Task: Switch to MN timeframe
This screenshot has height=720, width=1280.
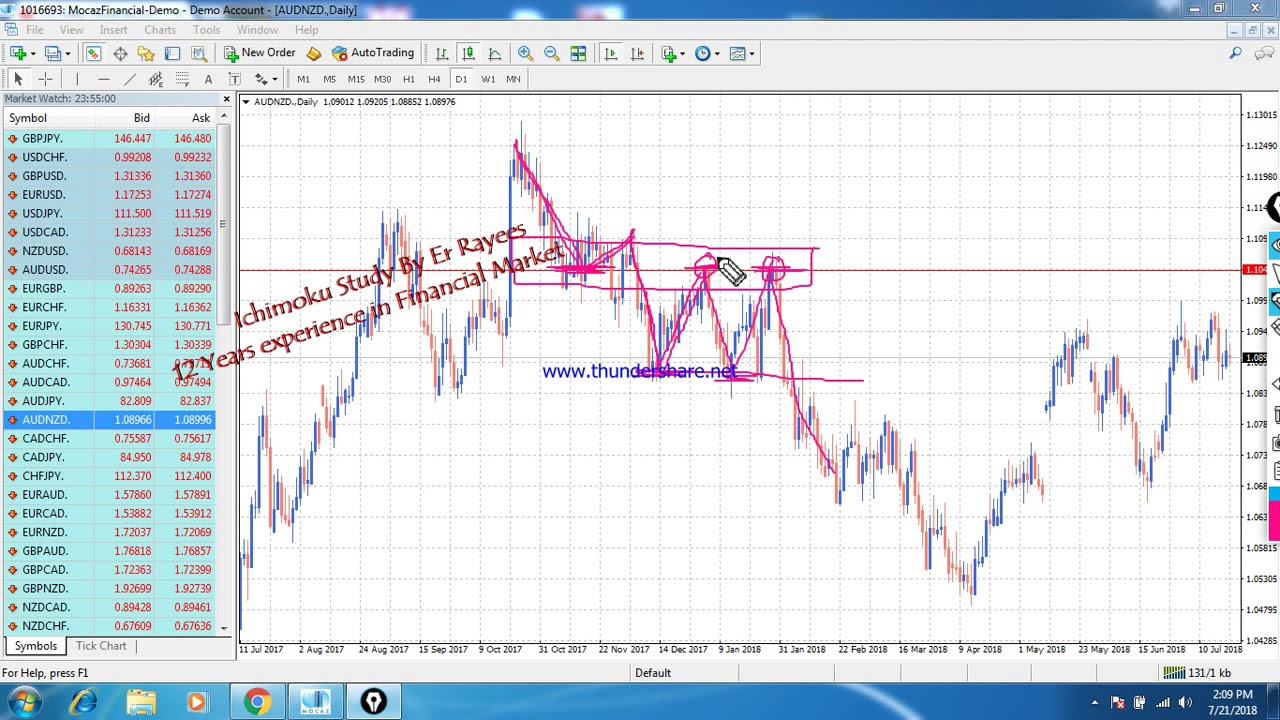Action: pos(513,79)
